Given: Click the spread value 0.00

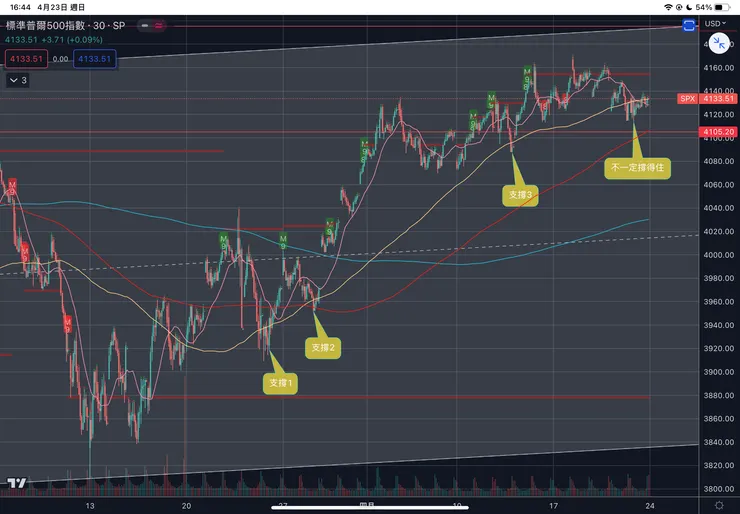Looking at the screenshot, I should [60, 59].
